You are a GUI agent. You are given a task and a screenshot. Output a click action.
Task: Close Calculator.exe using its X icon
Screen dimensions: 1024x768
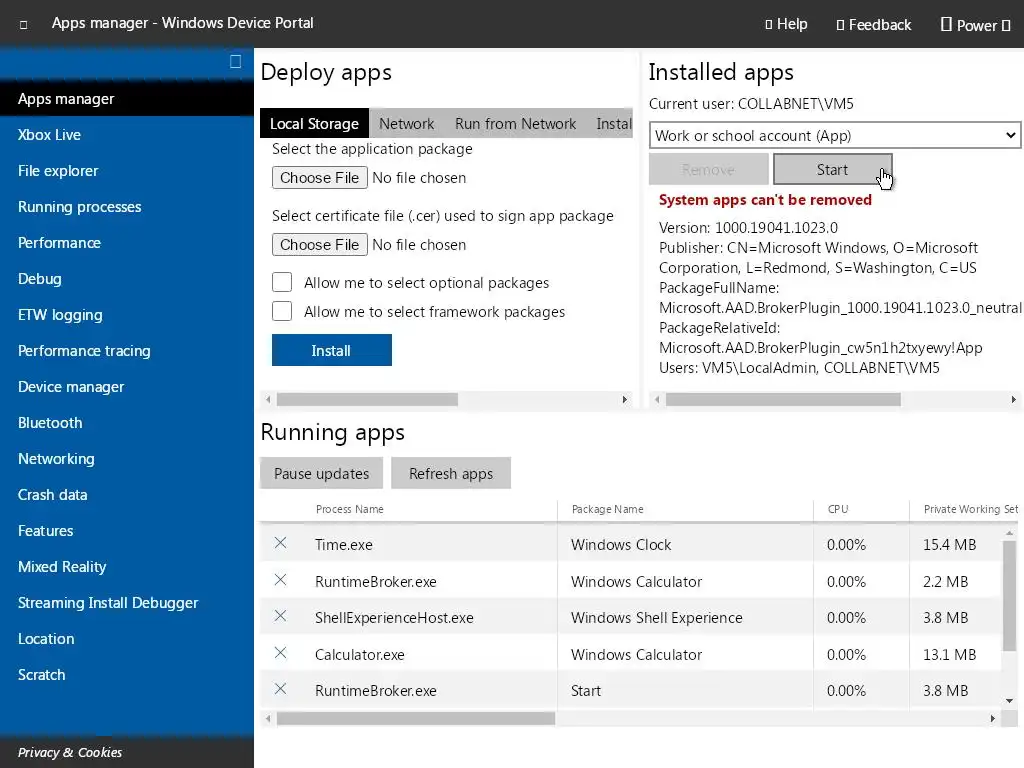[x=281, y=653]
